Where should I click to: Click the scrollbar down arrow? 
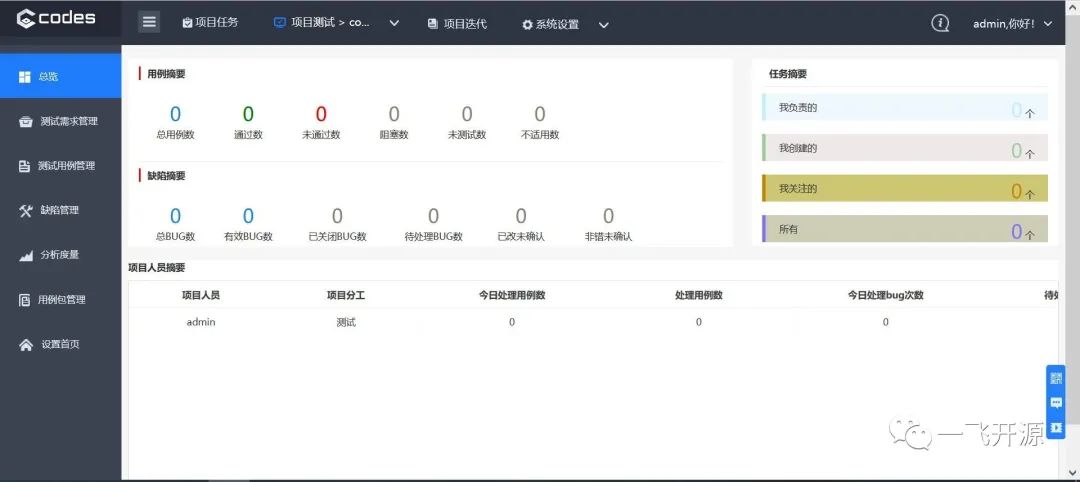tap(1074, 472)
